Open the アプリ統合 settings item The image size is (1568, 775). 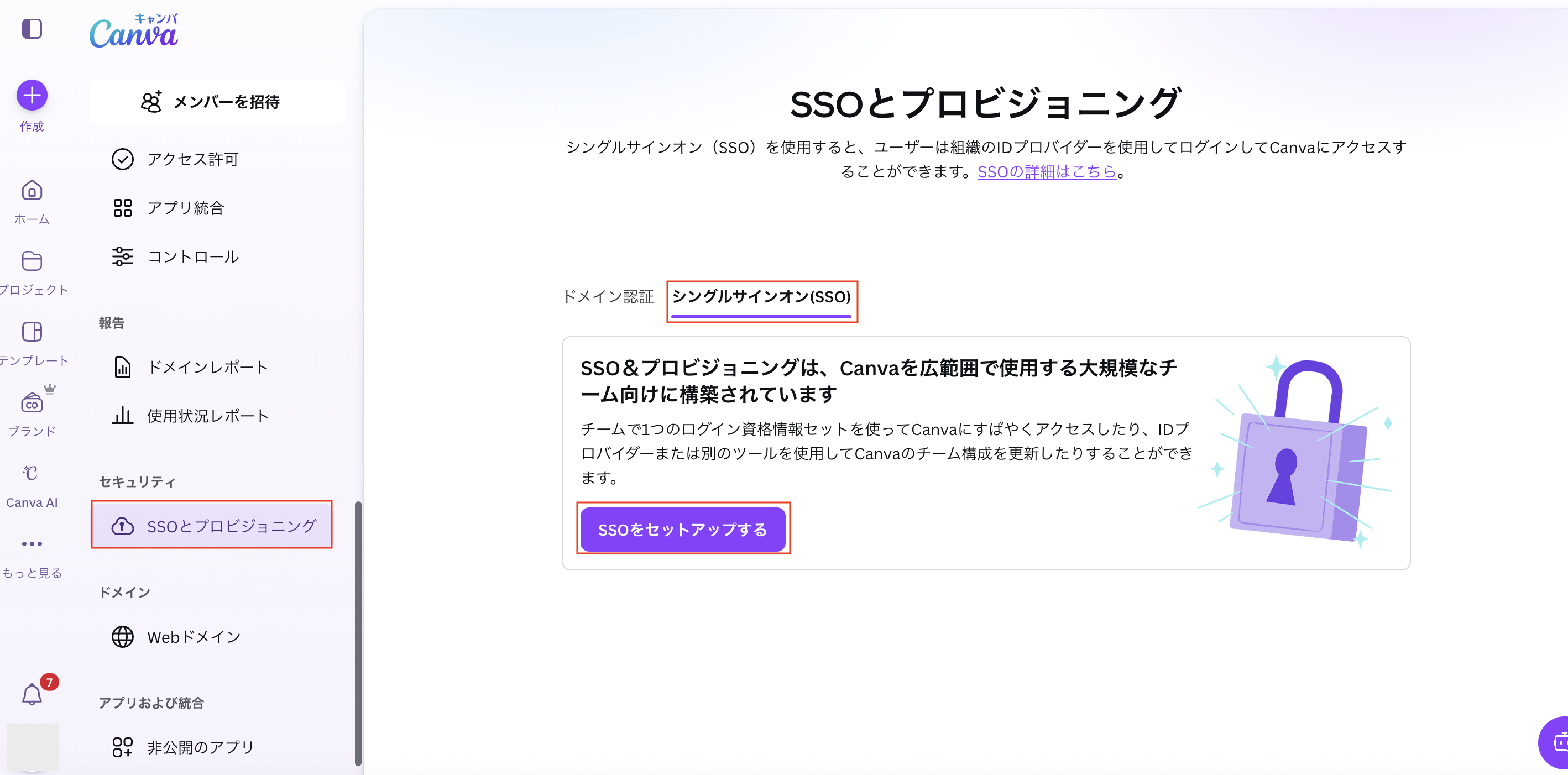(x=185, y=208)
